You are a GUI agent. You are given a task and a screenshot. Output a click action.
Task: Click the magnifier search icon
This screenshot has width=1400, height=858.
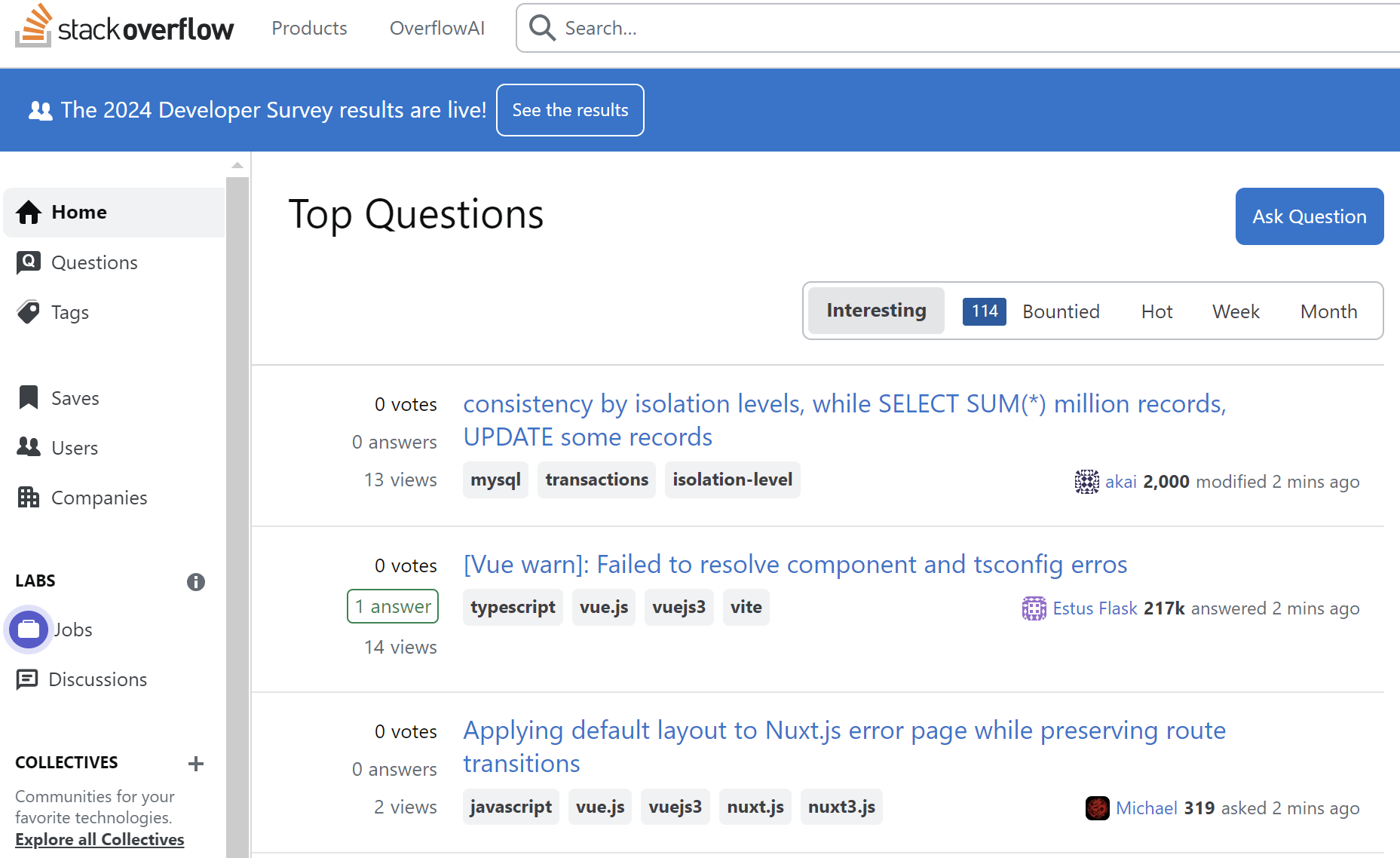click(x=542, y=28)
